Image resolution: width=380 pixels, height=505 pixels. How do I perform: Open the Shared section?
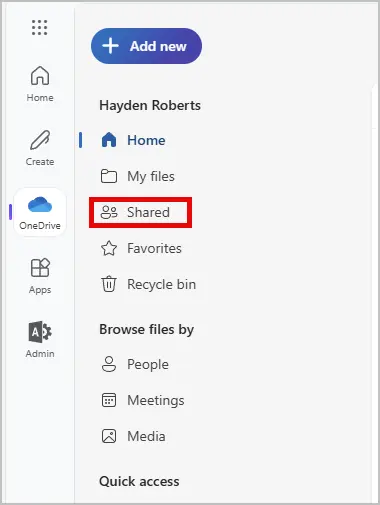pos(140,212)
